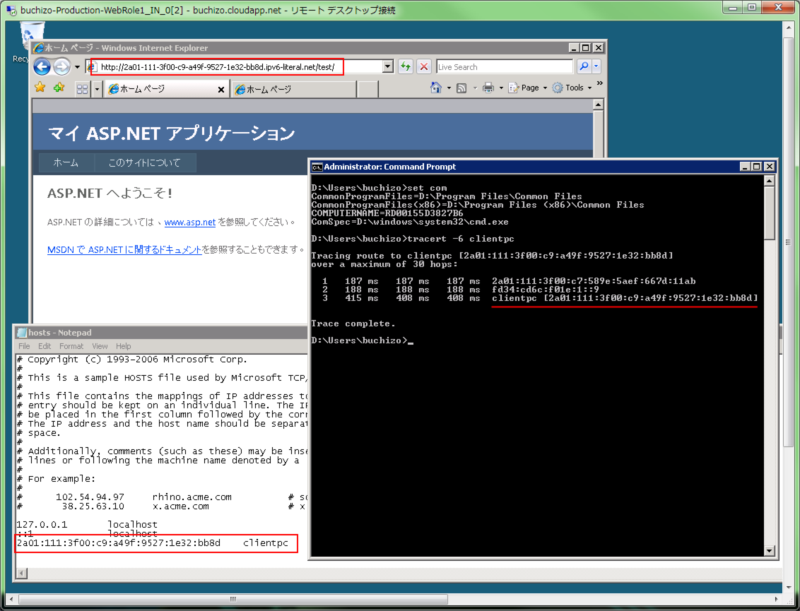Open the recent pages dropdown next to Forward

(77, 67)
